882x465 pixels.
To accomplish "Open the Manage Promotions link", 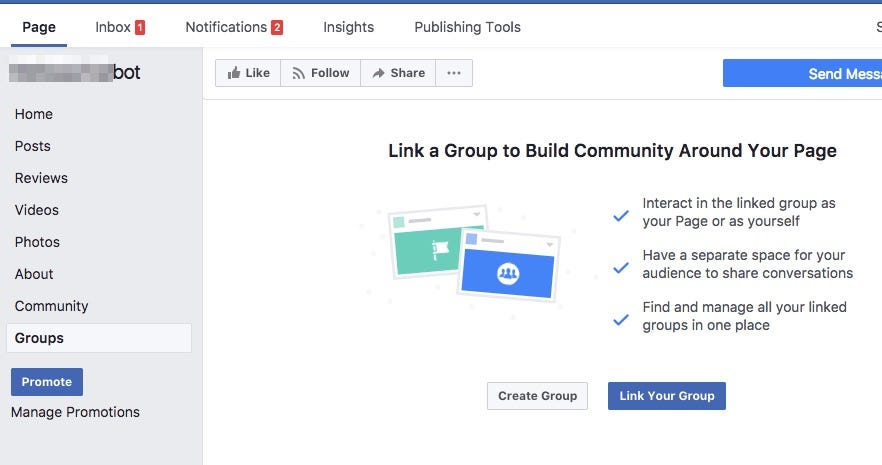I will point(75,412).
